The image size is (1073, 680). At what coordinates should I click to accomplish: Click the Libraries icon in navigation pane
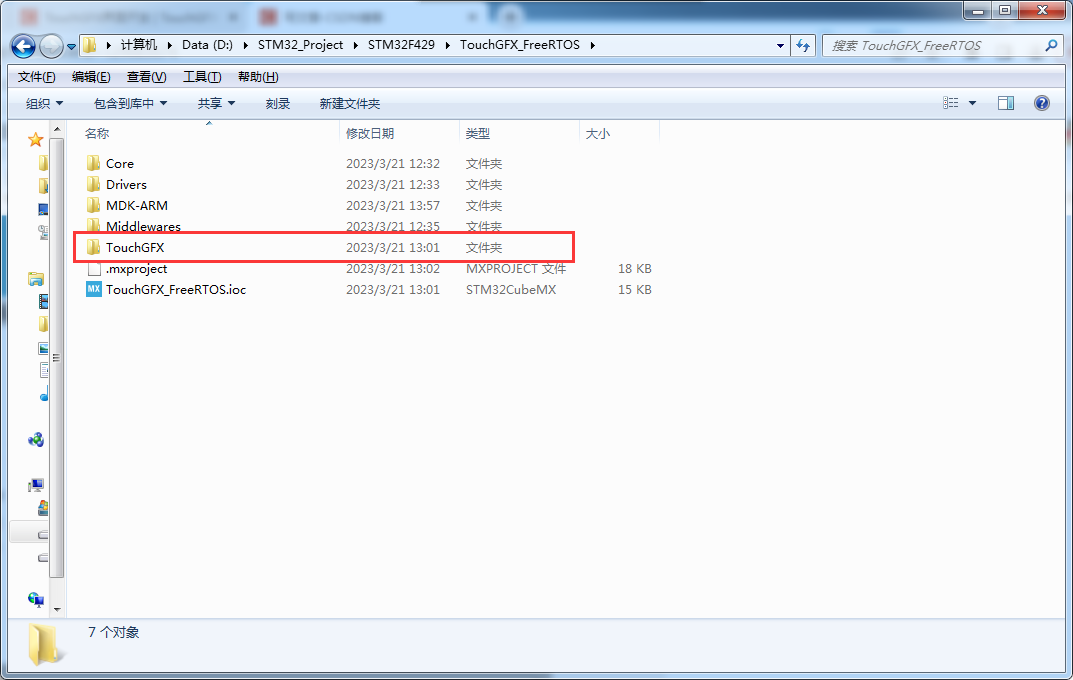[36, 279]
